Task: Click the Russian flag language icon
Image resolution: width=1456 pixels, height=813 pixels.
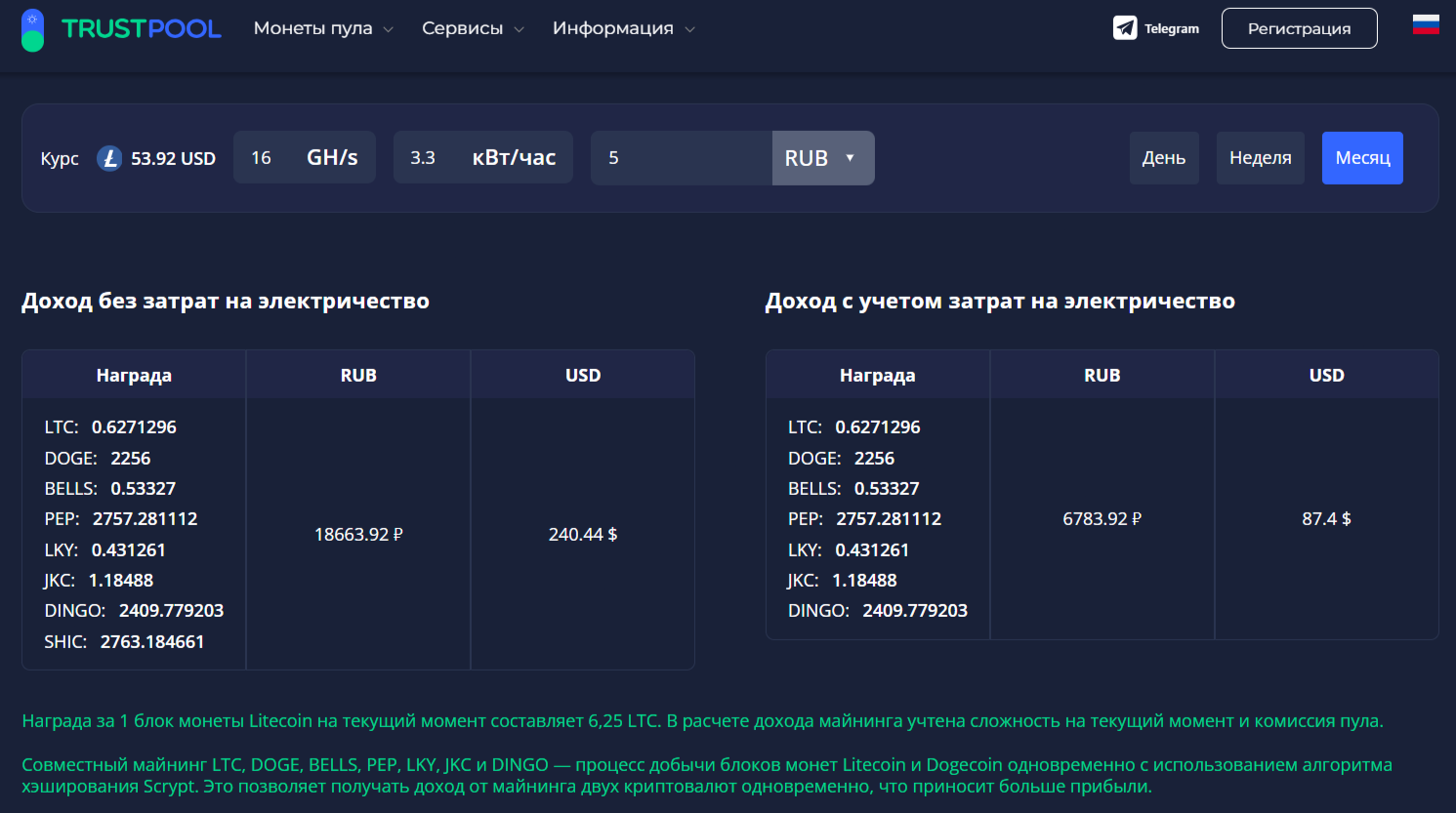Action: 1426,24
